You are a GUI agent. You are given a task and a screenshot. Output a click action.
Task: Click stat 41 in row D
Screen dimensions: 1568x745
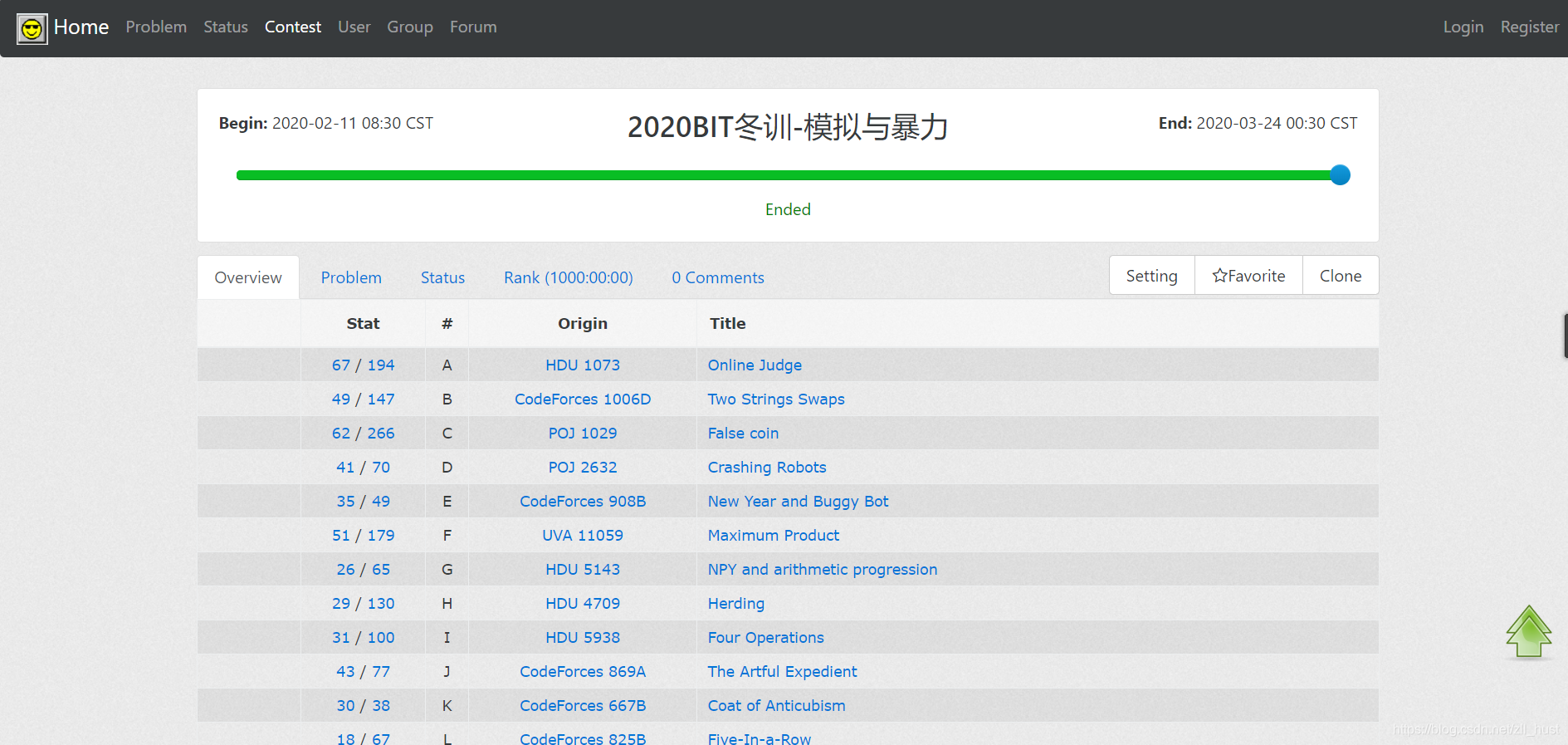[x=345, y=467]
